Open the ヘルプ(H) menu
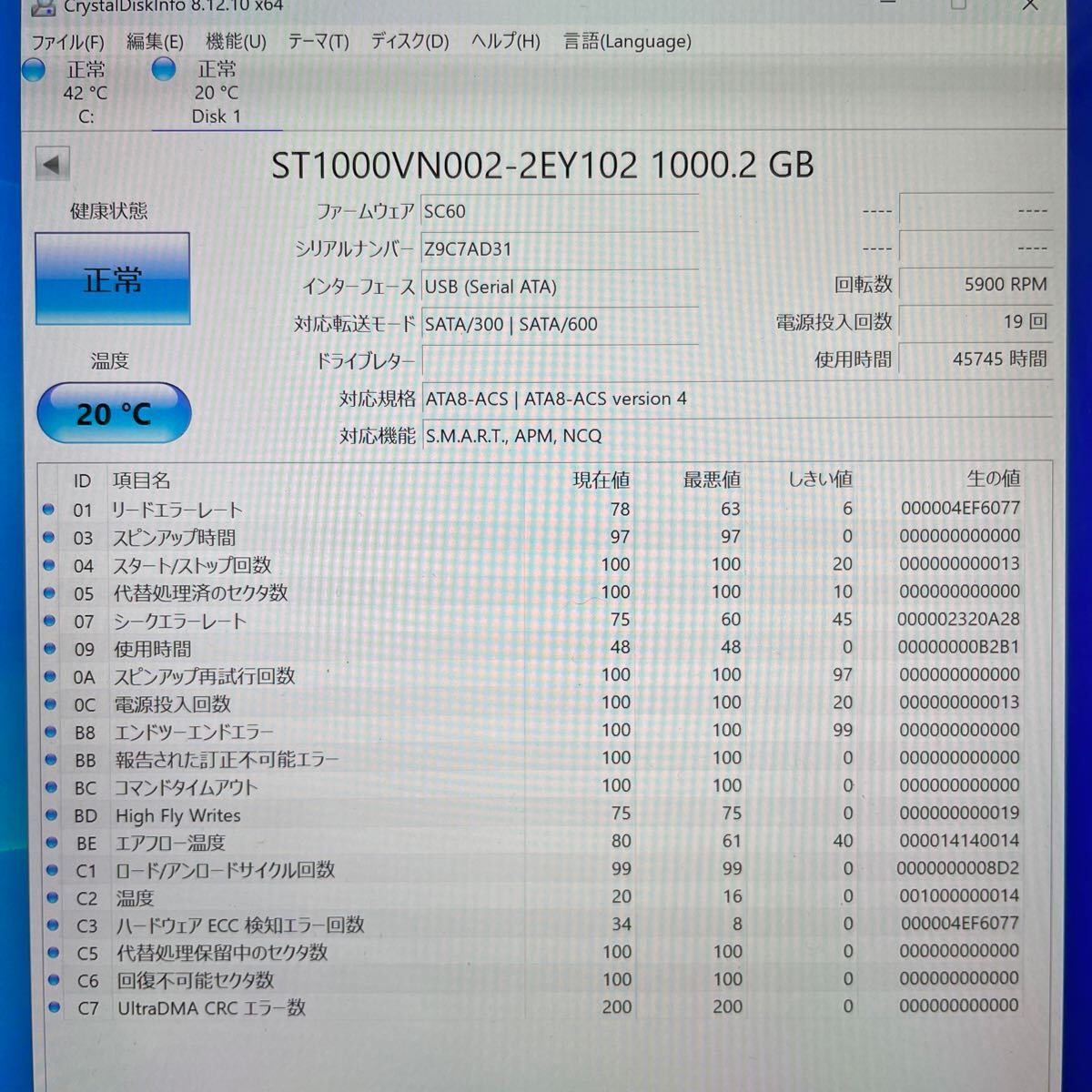 506,41
